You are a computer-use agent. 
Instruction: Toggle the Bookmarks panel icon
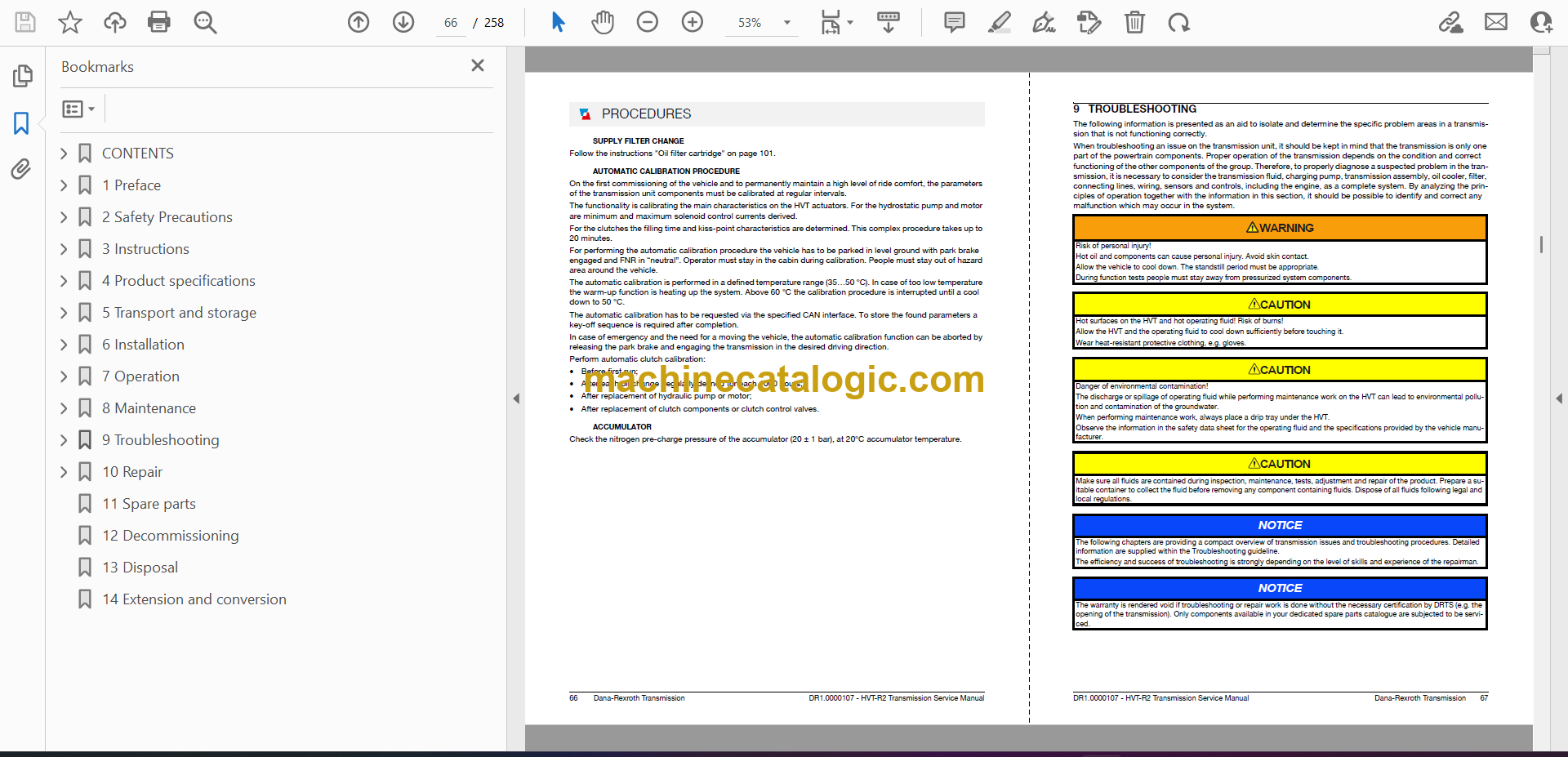[x=21, y=123]
